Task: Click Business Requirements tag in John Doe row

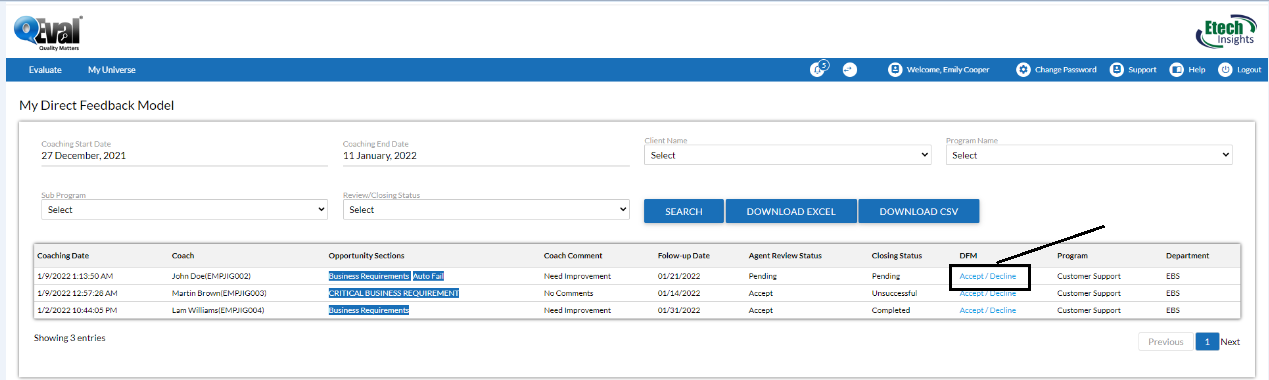Action: [x=369, y=276]
